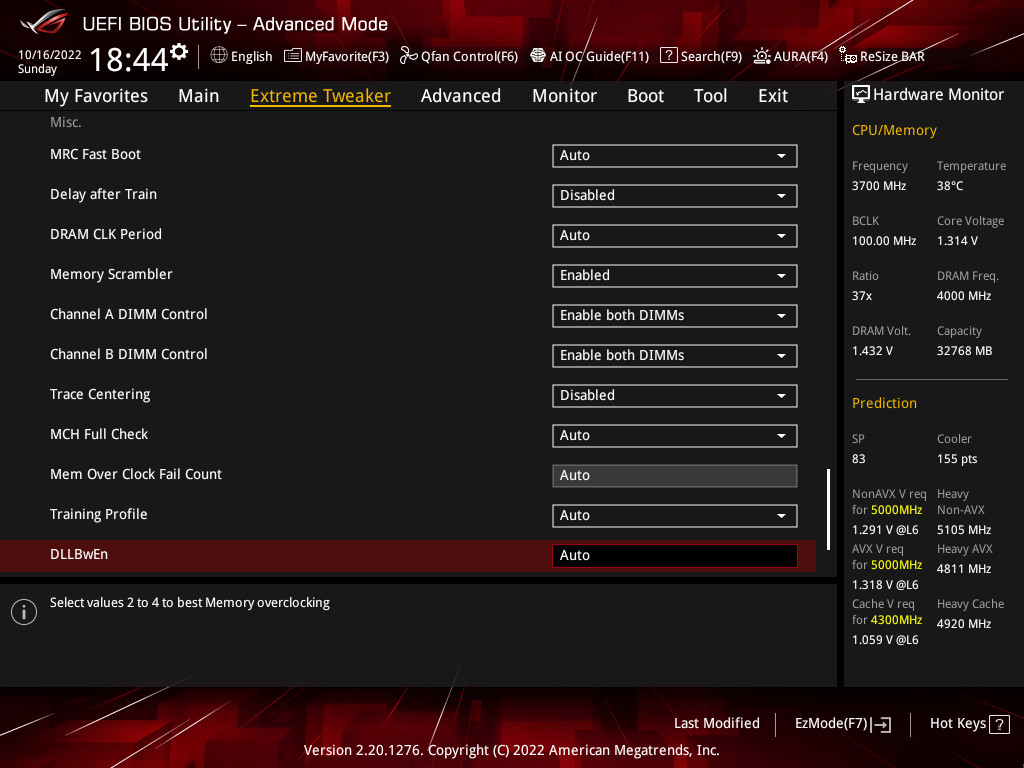Switch to Tool tab
Image resolution: width=1024 pixels, height=768 pixels.
[710, 95]
